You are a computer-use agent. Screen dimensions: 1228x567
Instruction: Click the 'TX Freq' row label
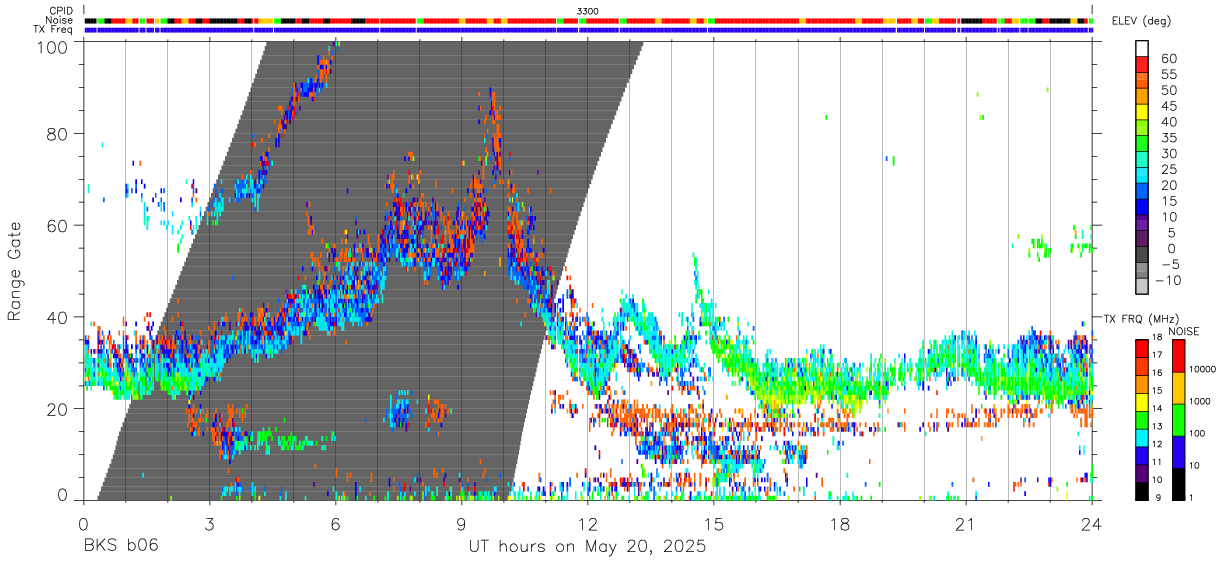54,29
